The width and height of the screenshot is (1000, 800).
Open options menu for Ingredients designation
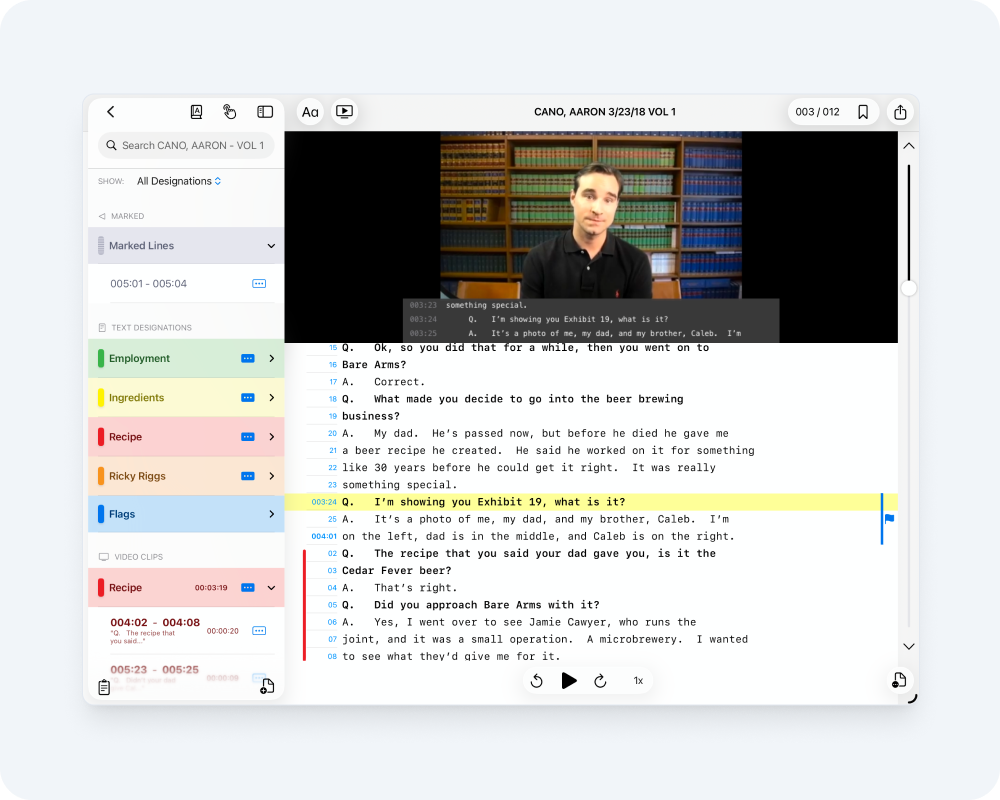pos(248,398)
